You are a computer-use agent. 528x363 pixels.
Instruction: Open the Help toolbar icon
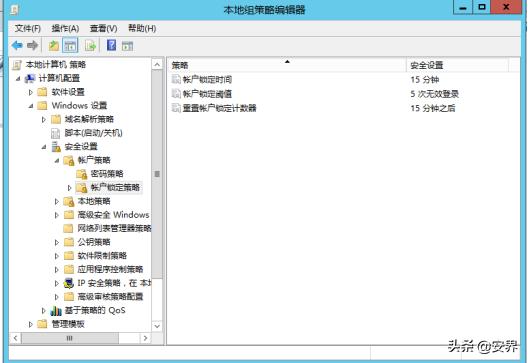111,45
